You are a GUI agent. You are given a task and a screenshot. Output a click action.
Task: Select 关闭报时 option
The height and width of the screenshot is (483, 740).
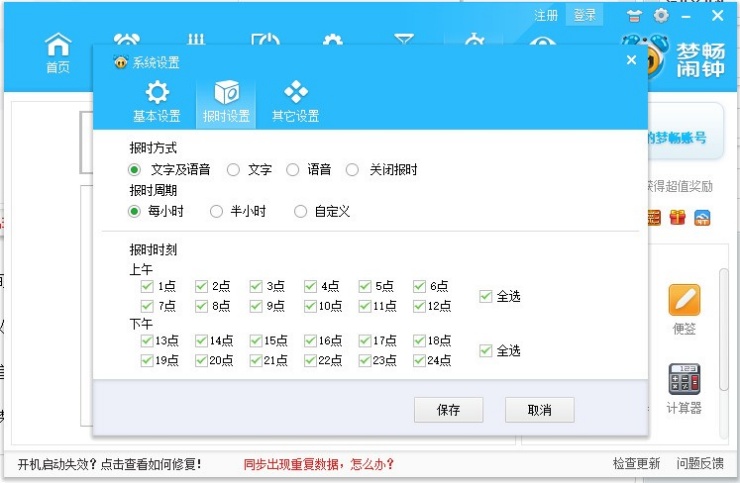[x=352, y=169]
